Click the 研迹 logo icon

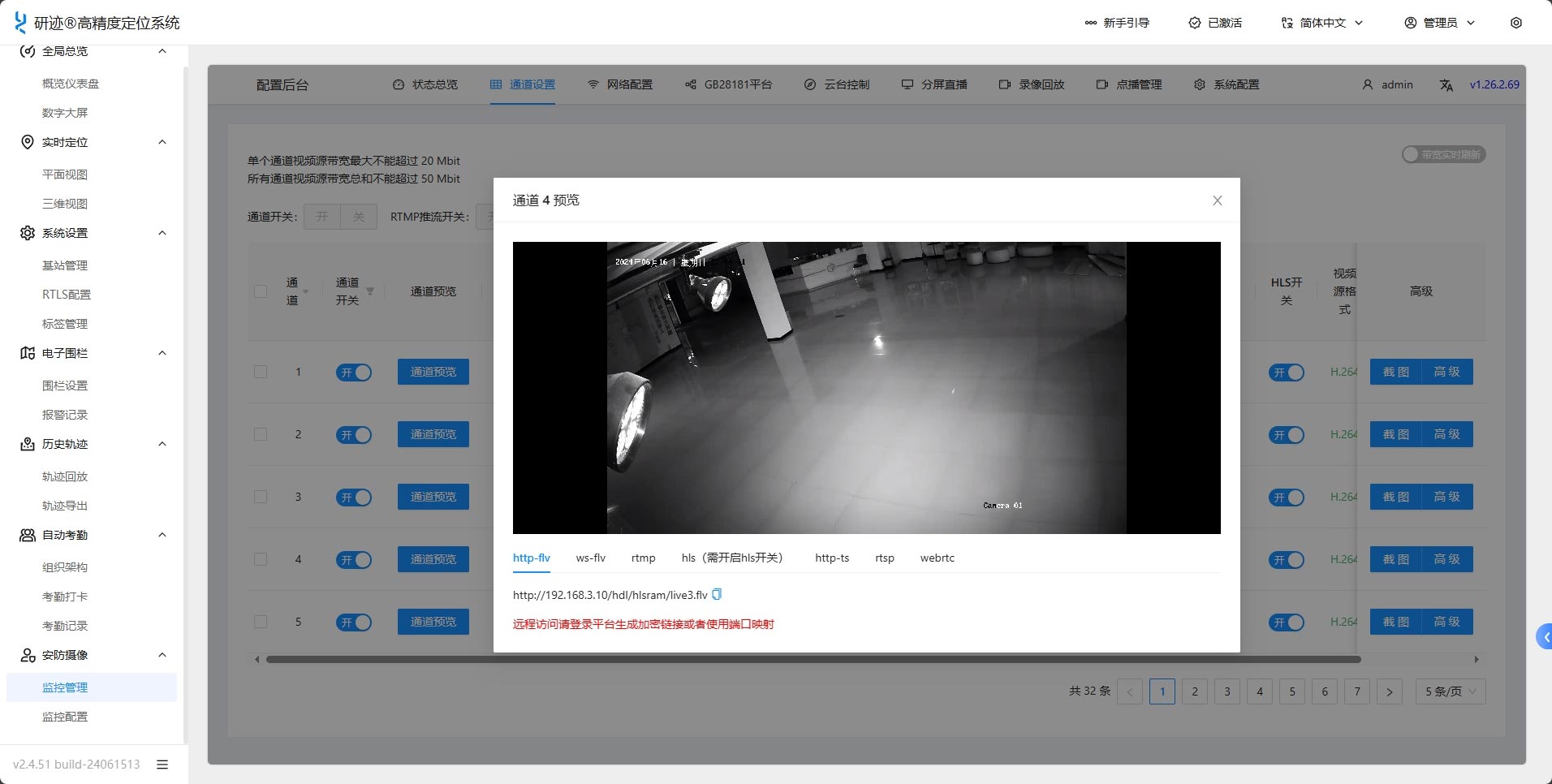(20, 23)
